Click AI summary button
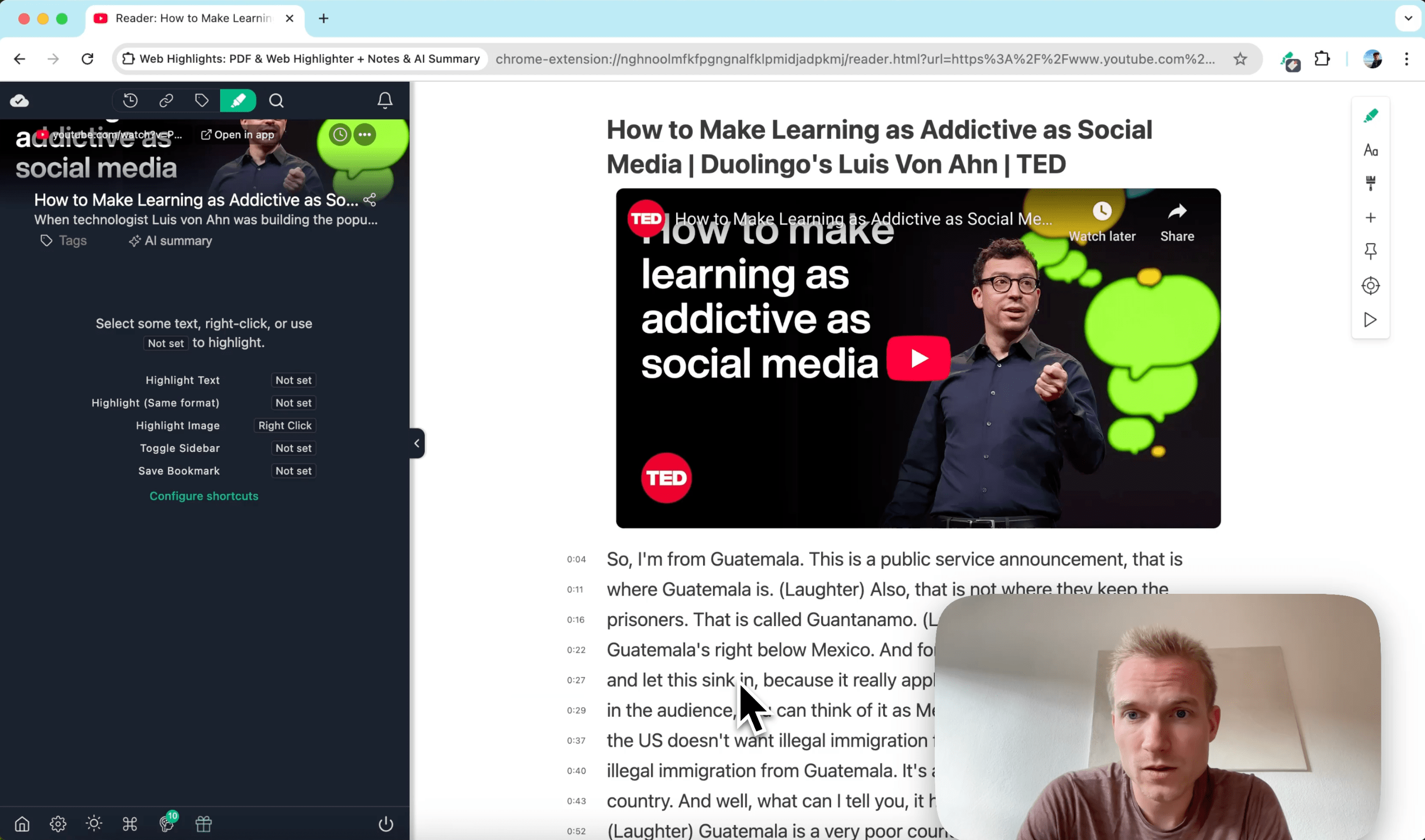 [170, 240]
